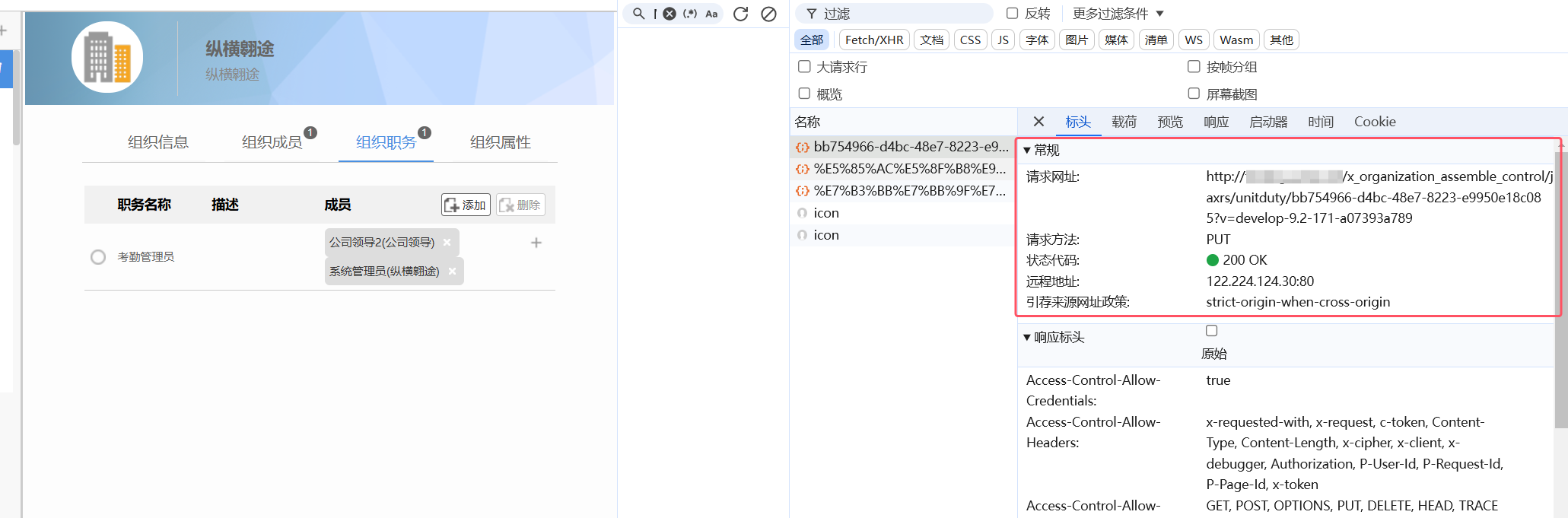Open the 响应 response tab

coord(1217,122)
